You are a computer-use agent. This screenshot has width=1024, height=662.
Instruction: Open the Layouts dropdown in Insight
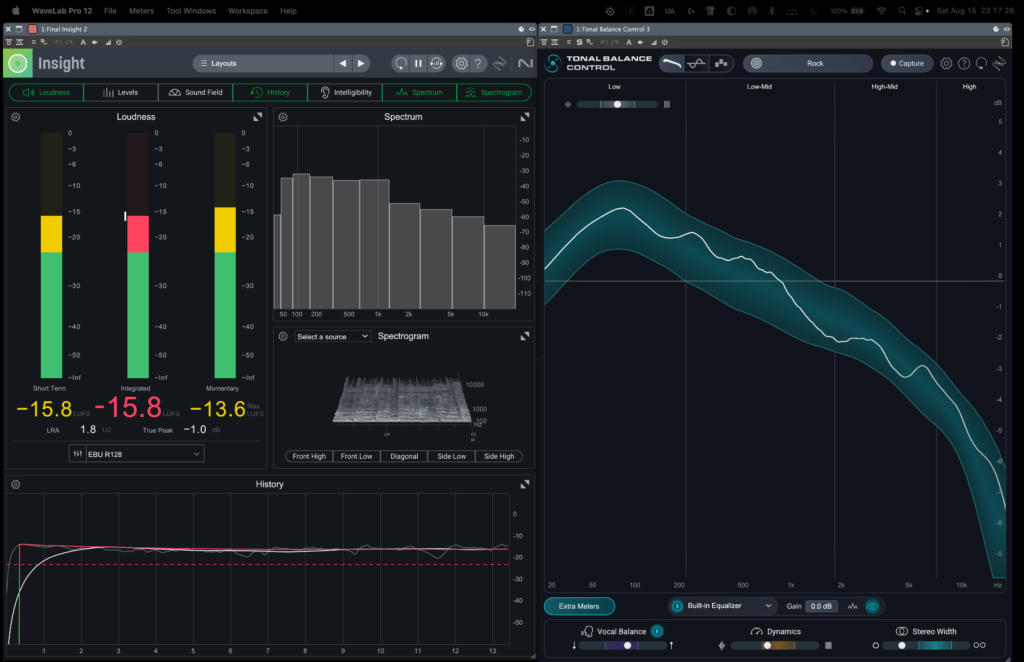(263, 63)
